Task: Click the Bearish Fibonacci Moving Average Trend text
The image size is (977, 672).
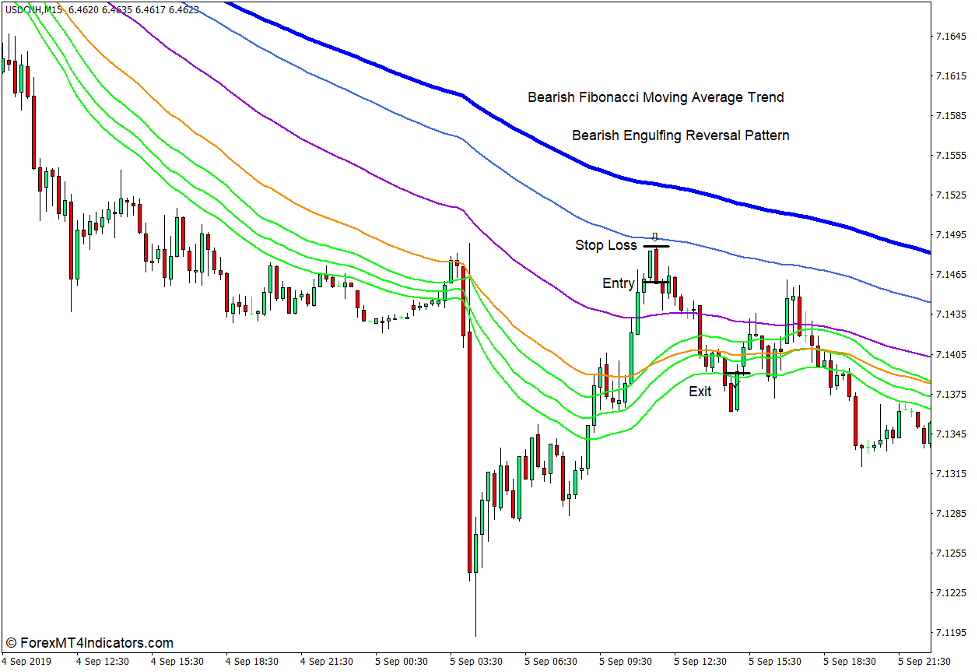Action: (x=656, y=97)
